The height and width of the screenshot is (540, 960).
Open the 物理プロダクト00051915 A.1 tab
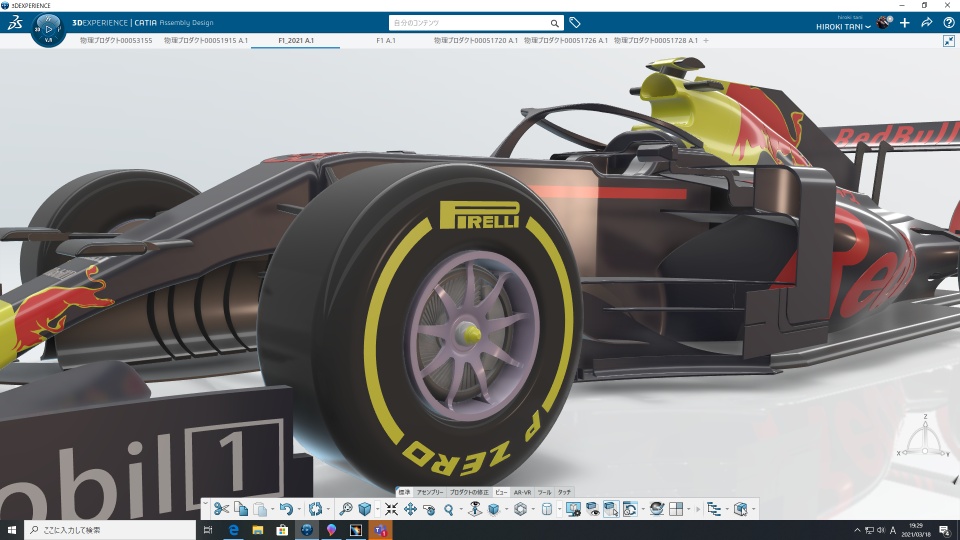pyautogui.click(x=206, y=40)
